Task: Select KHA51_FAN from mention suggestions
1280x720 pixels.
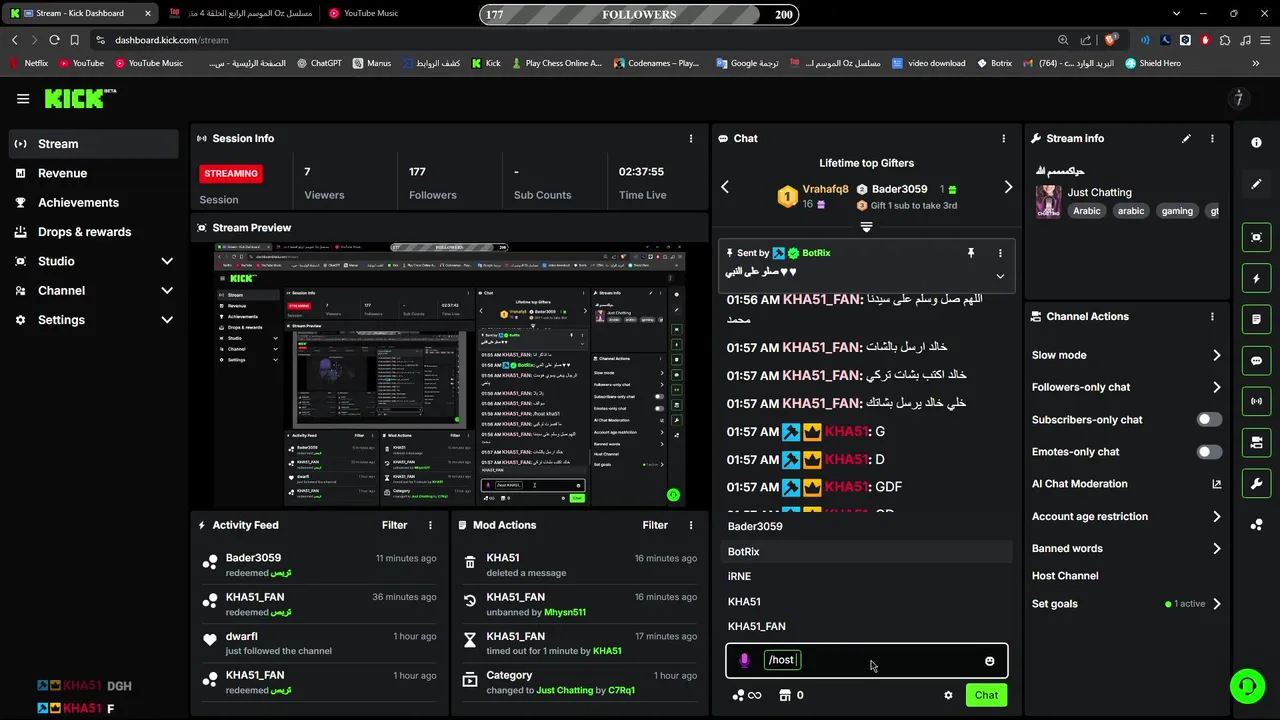Action: click(x=866, y=627)
